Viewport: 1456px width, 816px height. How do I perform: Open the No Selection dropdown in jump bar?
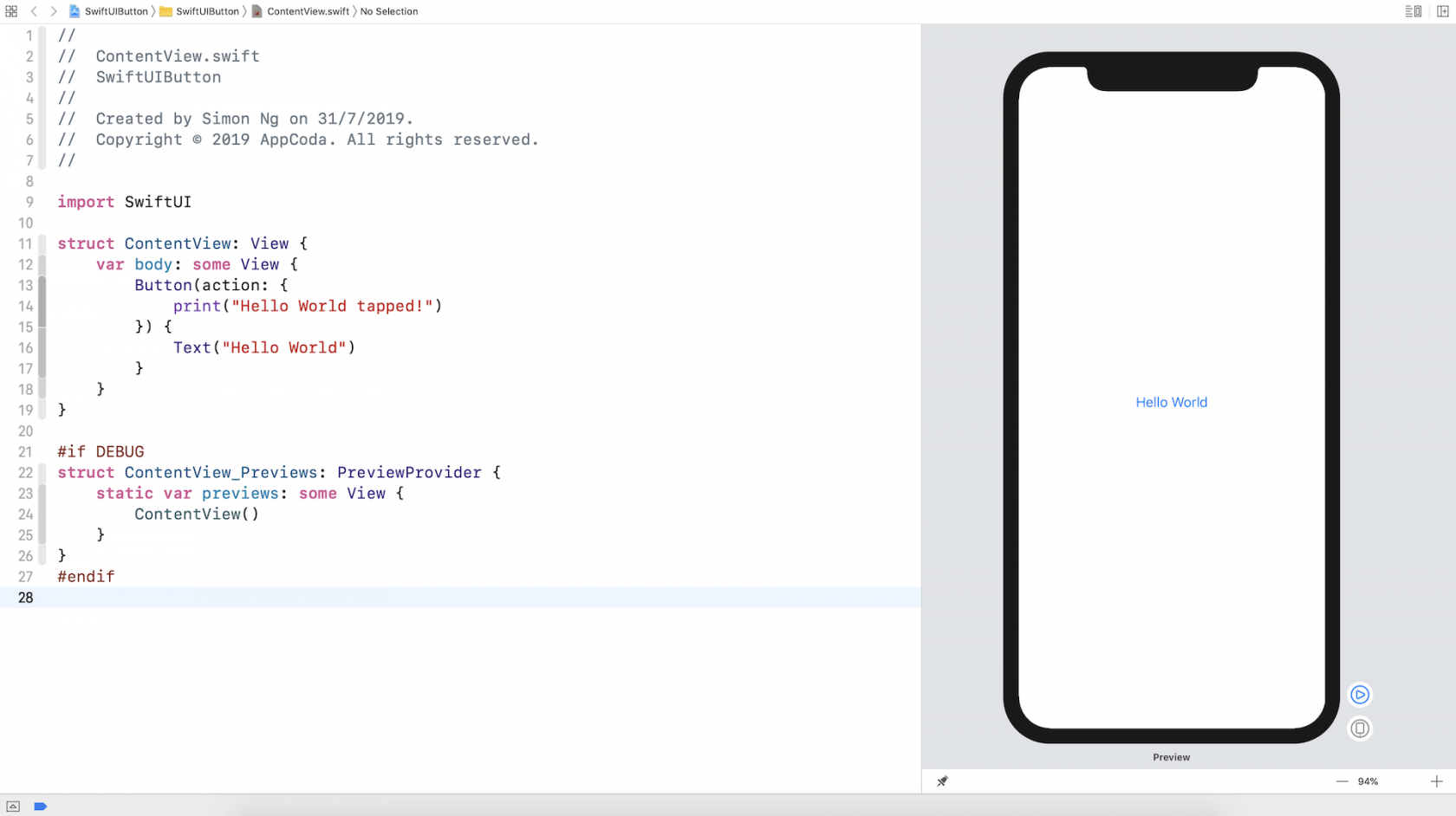388,11
